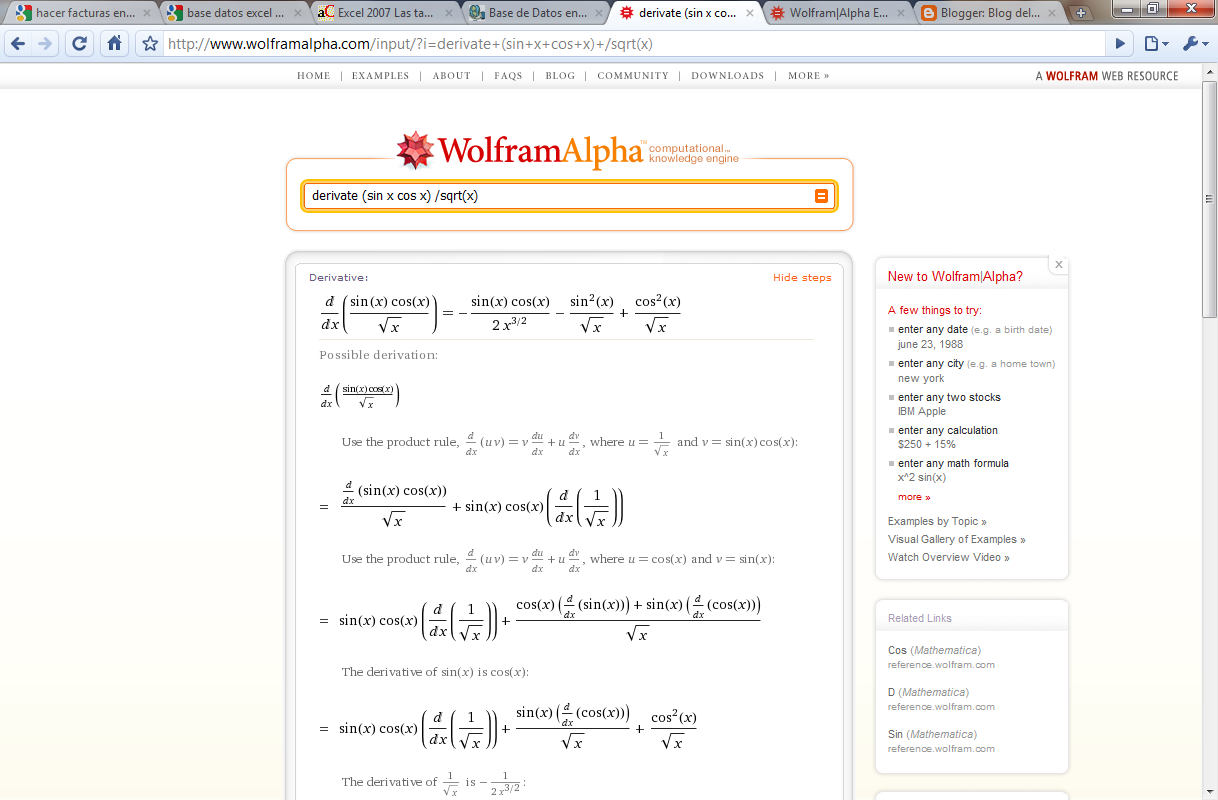Click the go arrow in address bar
Viewport: 1218px width, 800px height.
tap(1122, 44)
